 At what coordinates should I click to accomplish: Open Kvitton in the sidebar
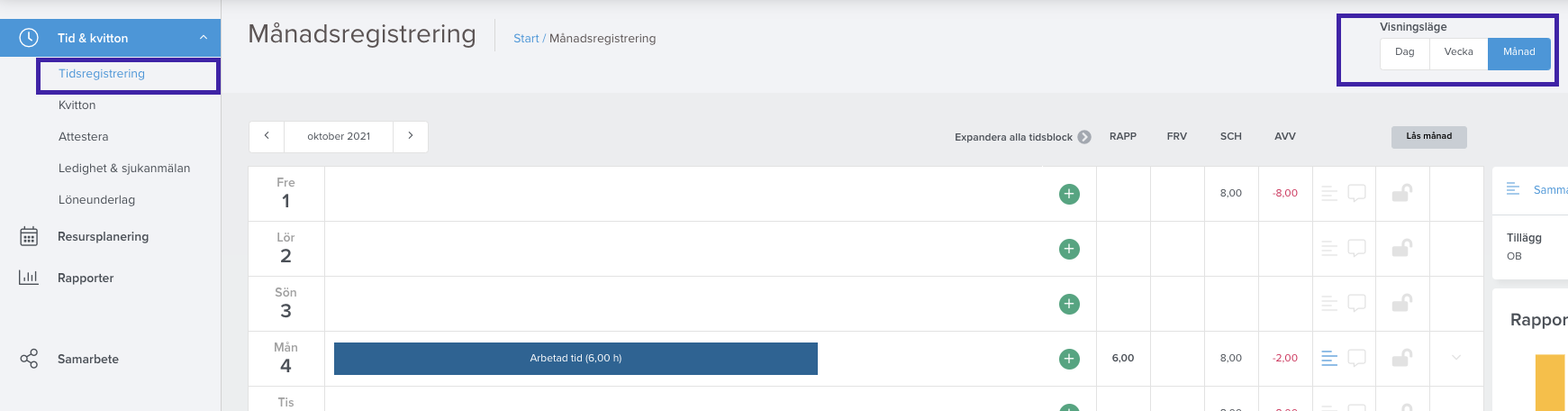point(77,105)
